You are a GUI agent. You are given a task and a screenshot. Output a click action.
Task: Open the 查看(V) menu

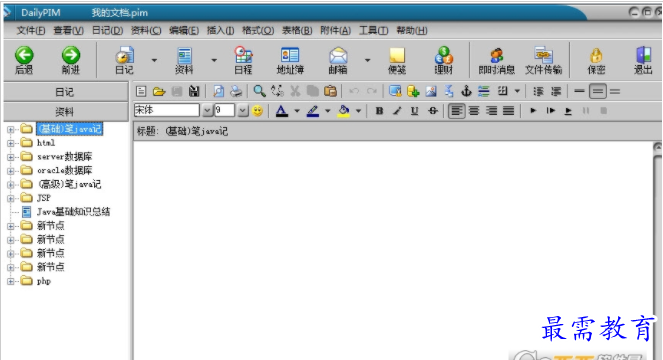68,30
